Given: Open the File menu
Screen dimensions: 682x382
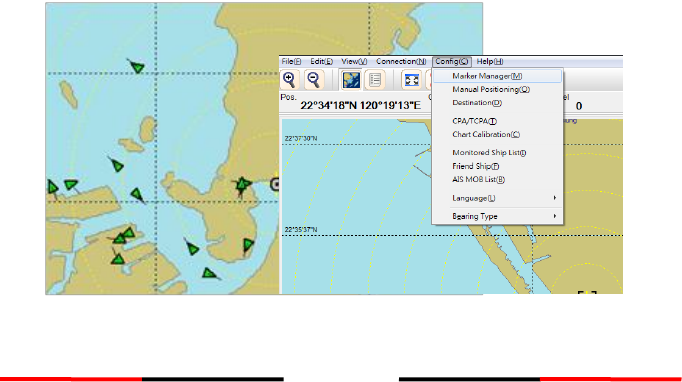Looking at the screenshot, I should click(291, 61).
